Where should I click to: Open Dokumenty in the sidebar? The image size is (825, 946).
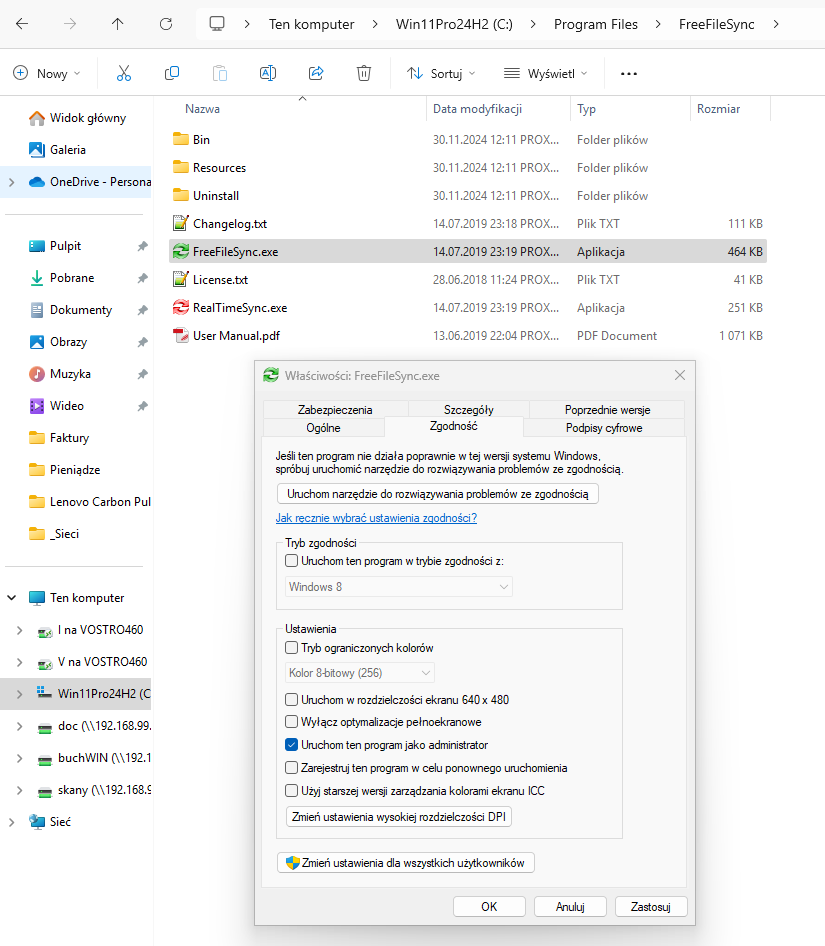pyautogui.click(x=71, y=310)
